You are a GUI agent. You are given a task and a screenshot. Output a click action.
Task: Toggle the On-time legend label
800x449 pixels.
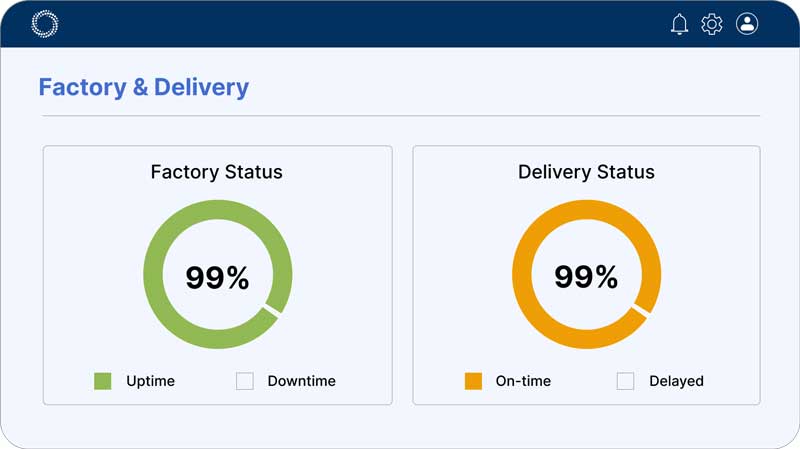tap(523, 381)
